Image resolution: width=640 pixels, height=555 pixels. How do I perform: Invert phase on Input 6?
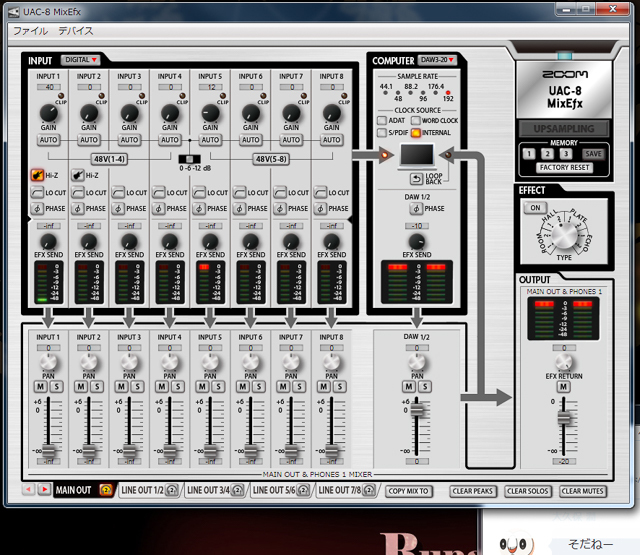239,209
